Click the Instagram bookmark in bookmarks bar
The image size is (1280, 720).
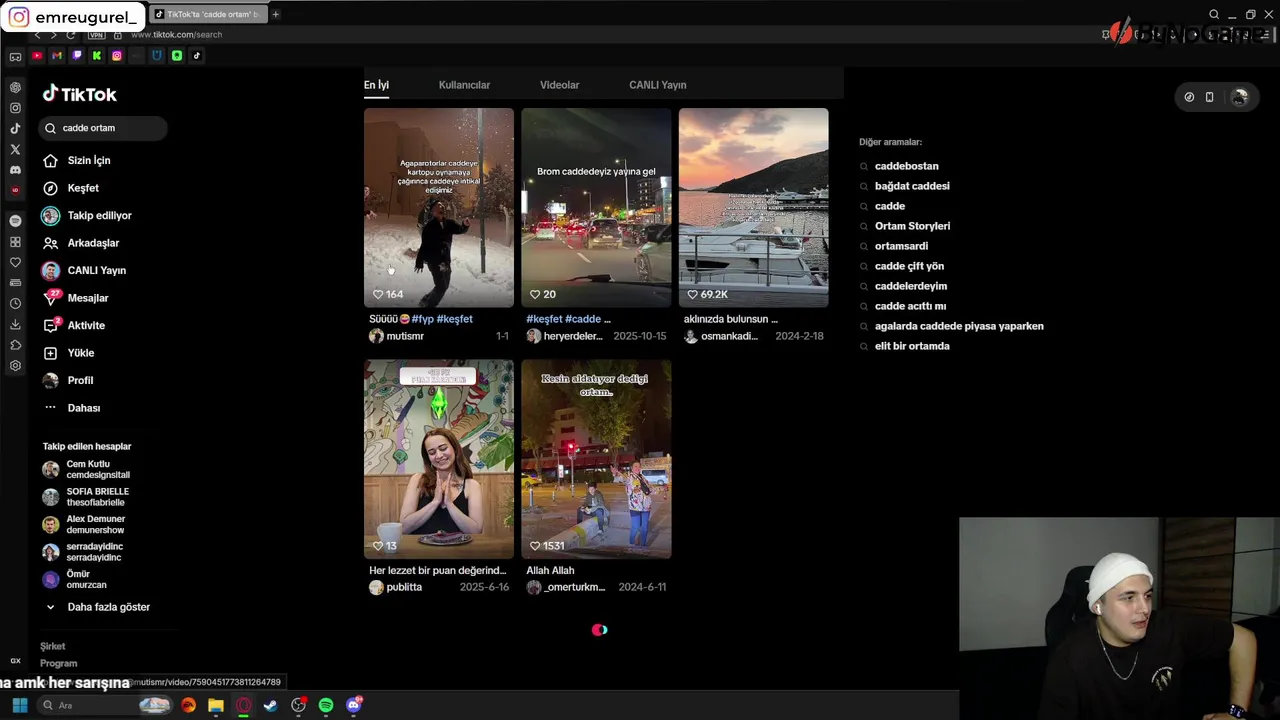(x=117, y=56)
